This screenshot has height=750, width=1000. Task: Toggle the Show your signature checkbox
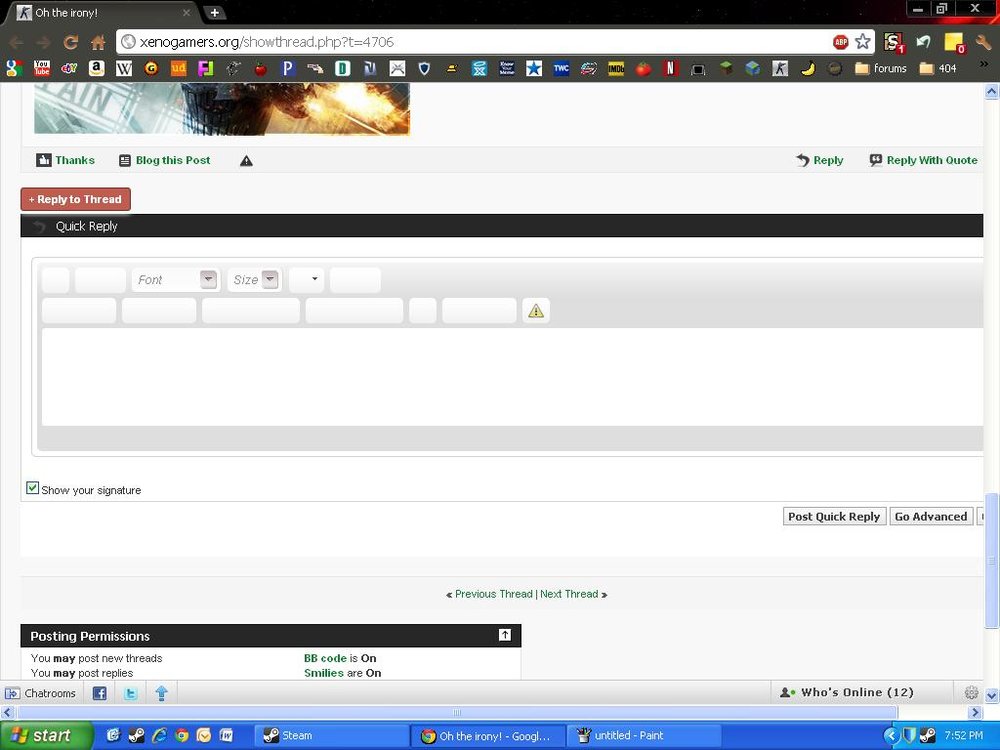pyautogui.click(x=33, y=488)
